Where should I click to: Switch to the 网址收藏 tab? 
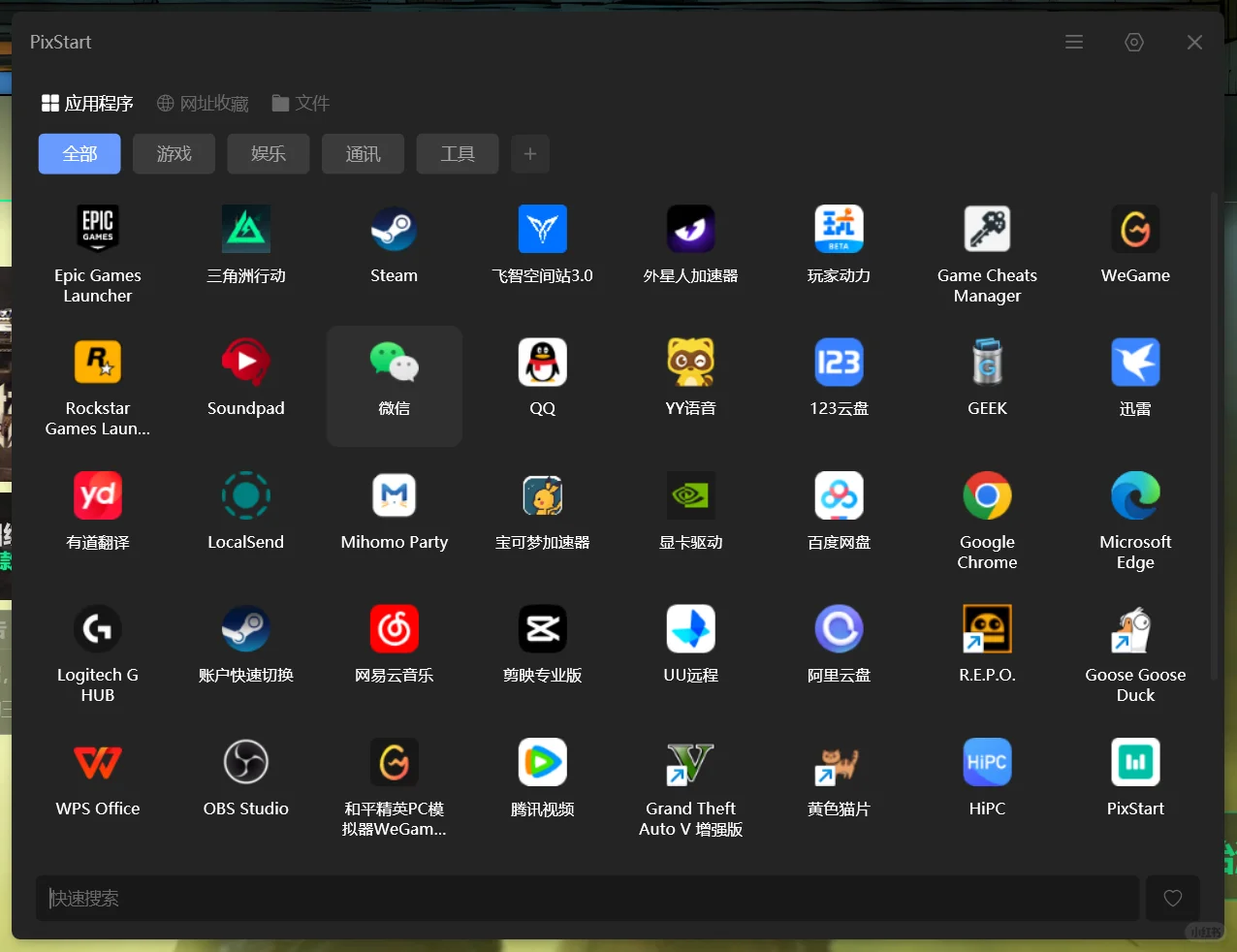click(x=202, y=102)
